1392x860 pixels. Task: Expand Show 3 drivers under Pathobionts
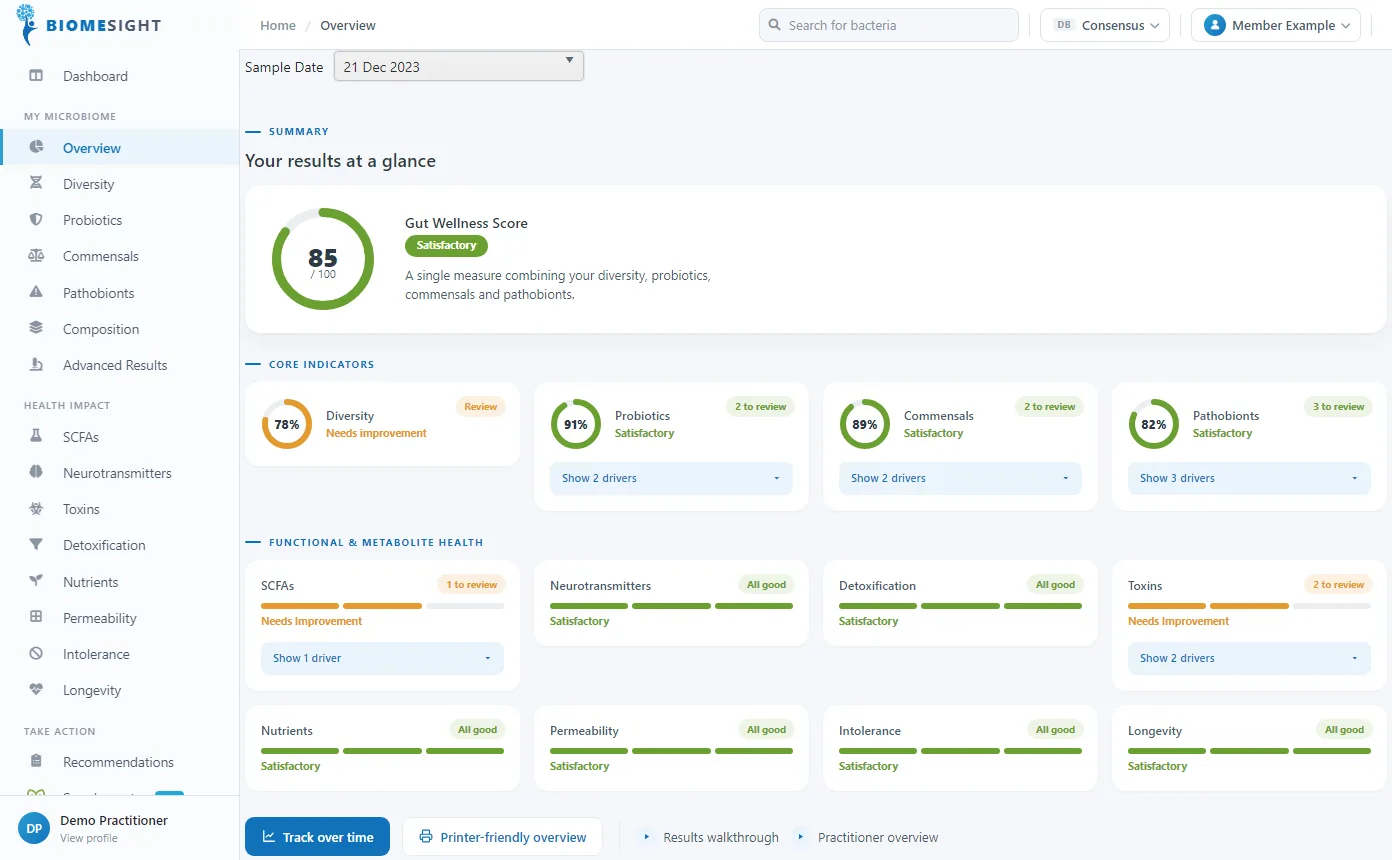click(x=1249, y=478)
